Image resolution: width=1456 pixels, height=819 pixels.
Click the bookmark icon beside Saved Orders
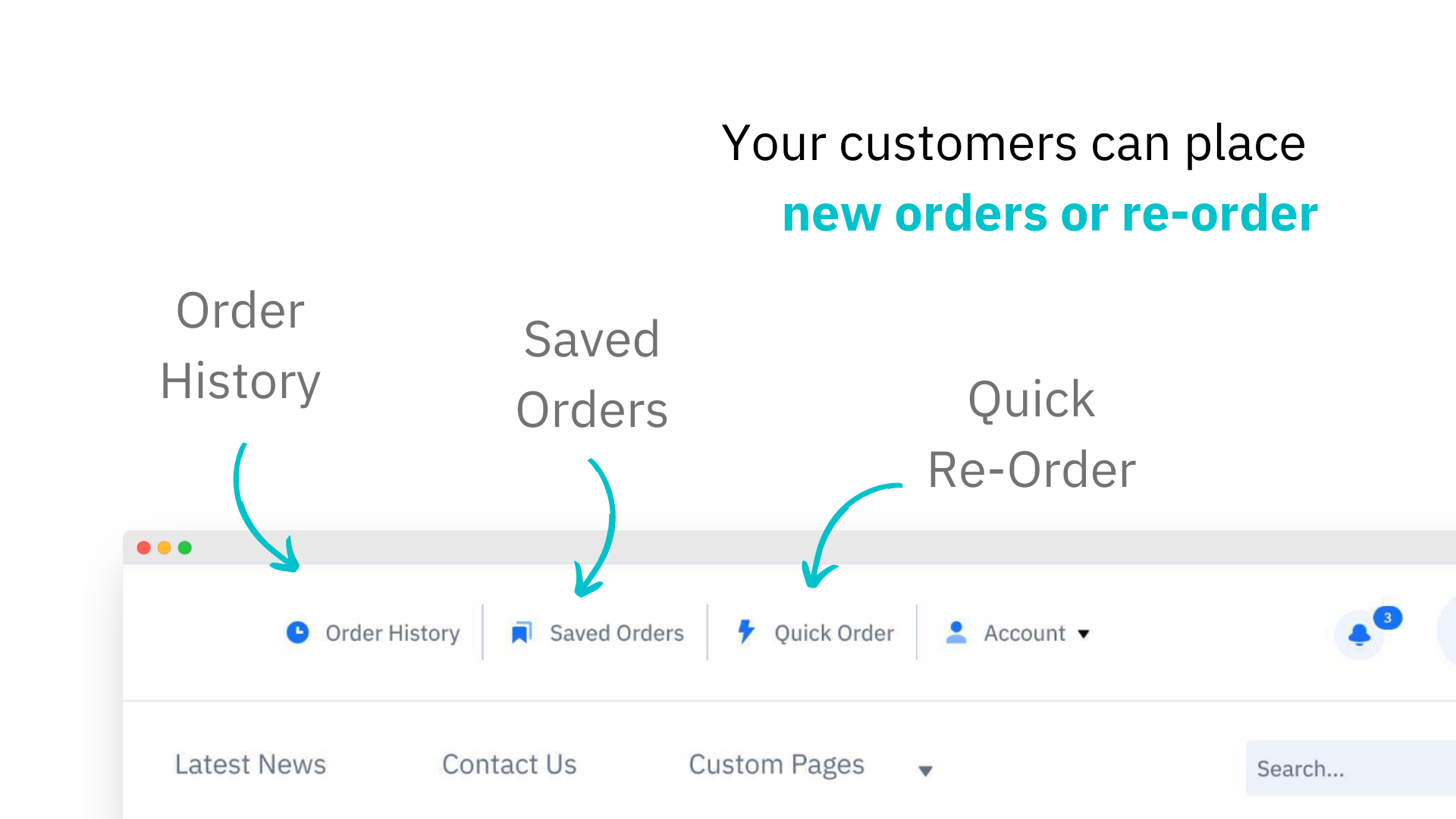click(521, 632)
